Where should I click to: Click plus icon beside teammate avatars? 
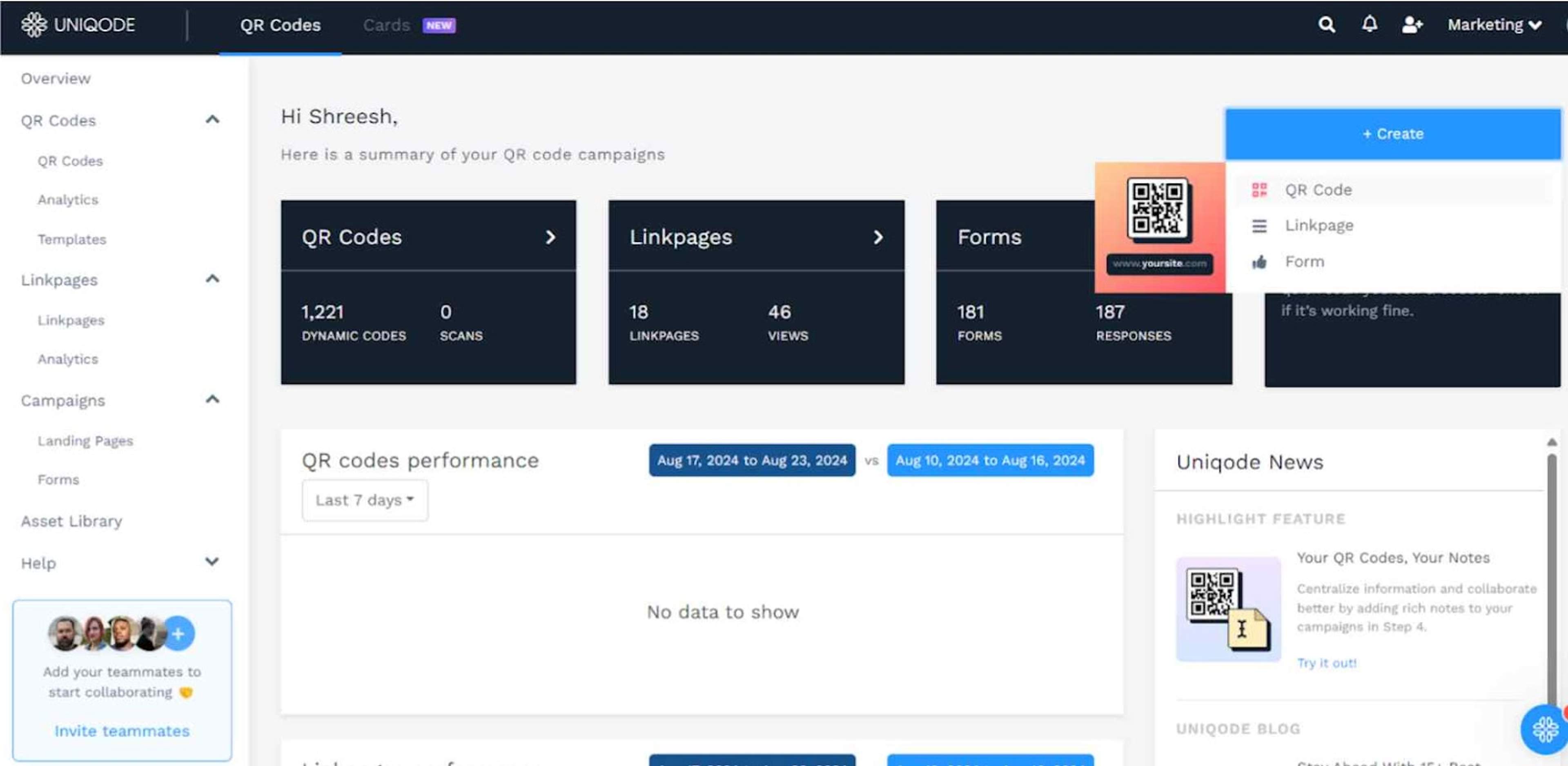tap(178, 634)
